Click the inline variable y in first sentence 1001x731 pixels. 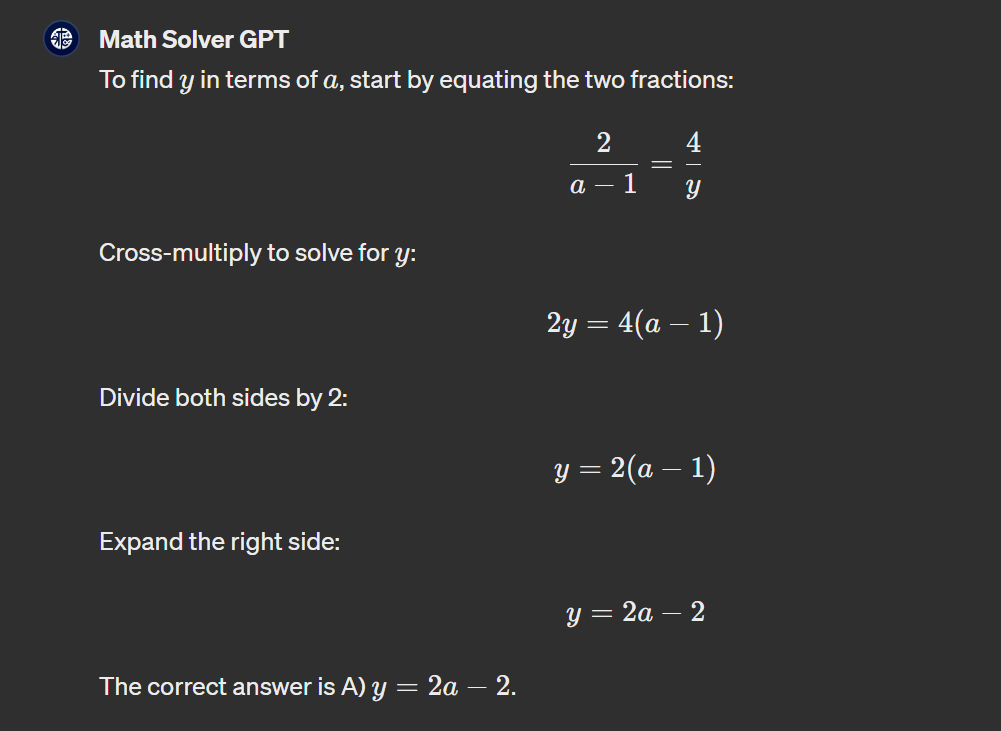tap(186, 84)
